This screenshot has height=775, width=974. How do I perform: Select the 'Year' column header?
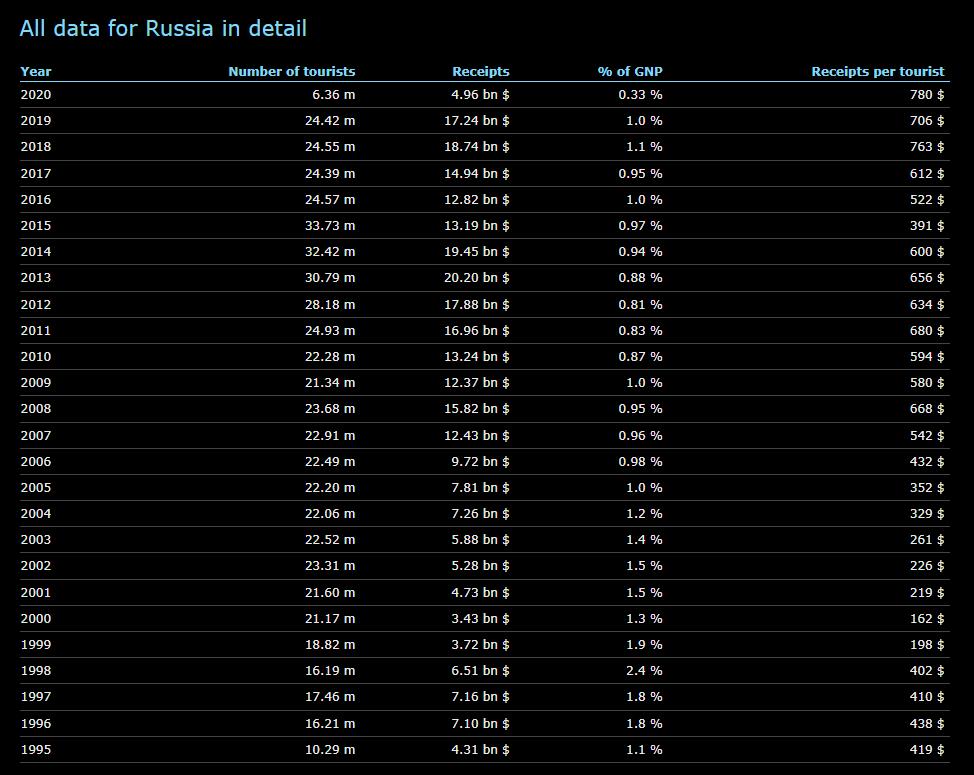tap(36, 71)
